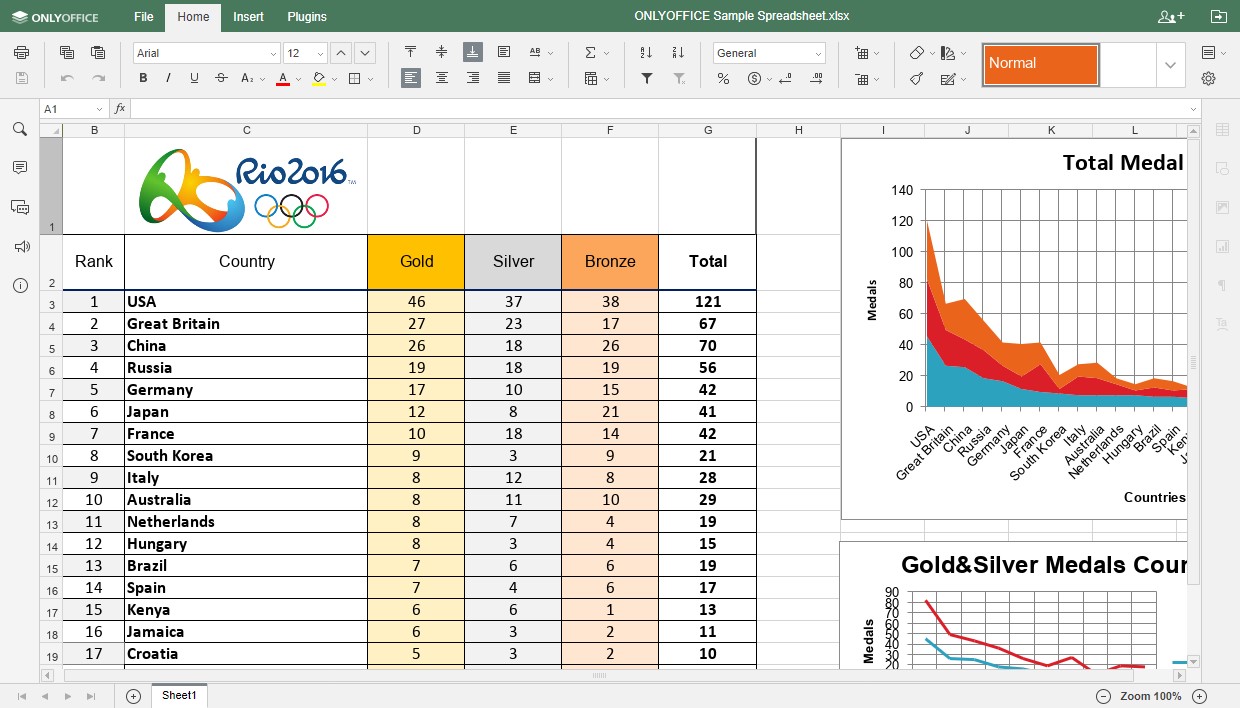Sort ascending A to Z
This screenshot has width=1240, height=708.
pyautogui.click(x=646, y=53)
